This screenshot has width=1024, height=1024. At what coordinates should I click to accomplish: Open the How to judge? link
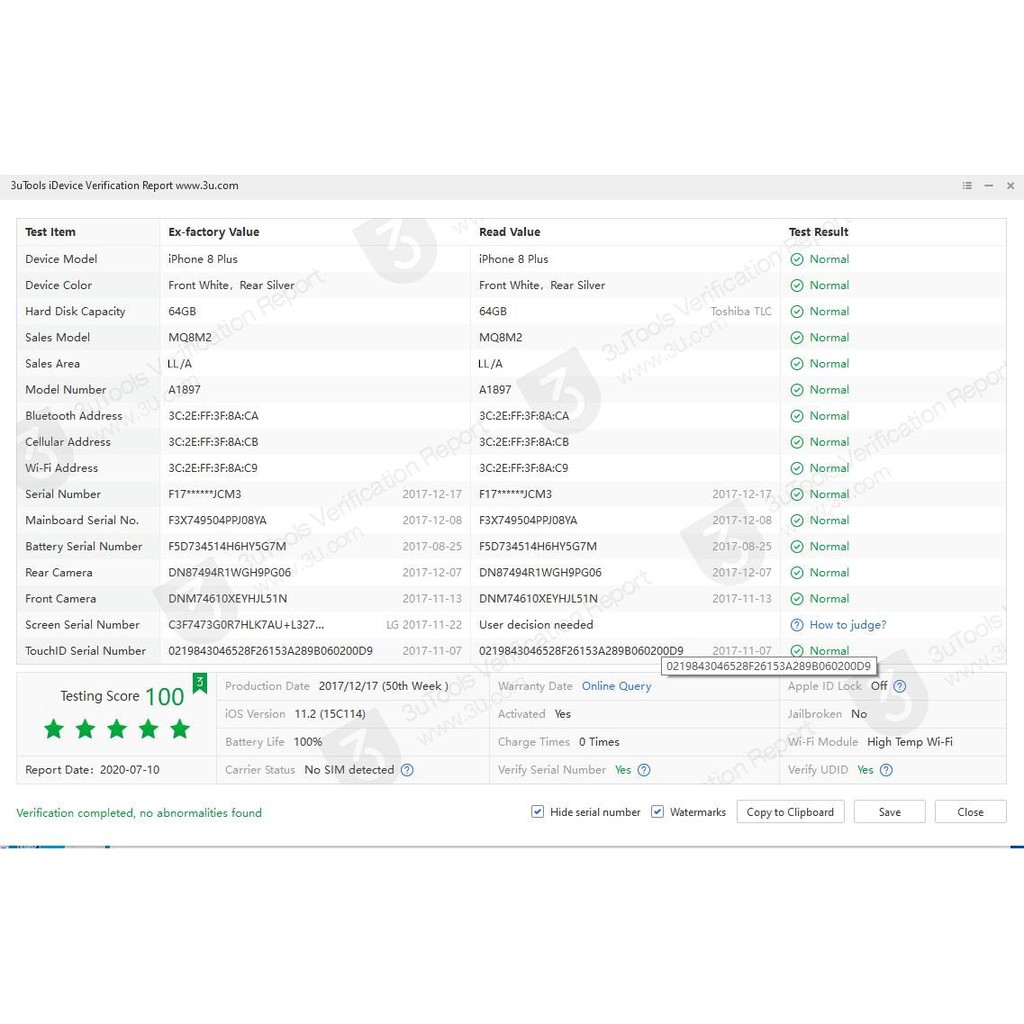pyautogui.click(x=848, y=625)
